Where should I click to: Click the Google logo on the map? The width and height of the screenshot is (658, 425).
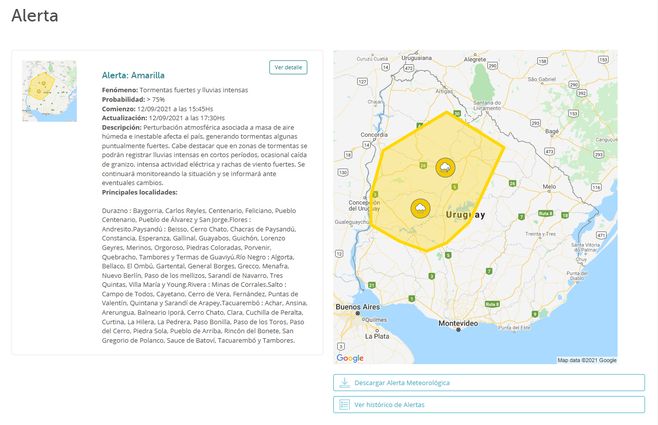(350, 357)
